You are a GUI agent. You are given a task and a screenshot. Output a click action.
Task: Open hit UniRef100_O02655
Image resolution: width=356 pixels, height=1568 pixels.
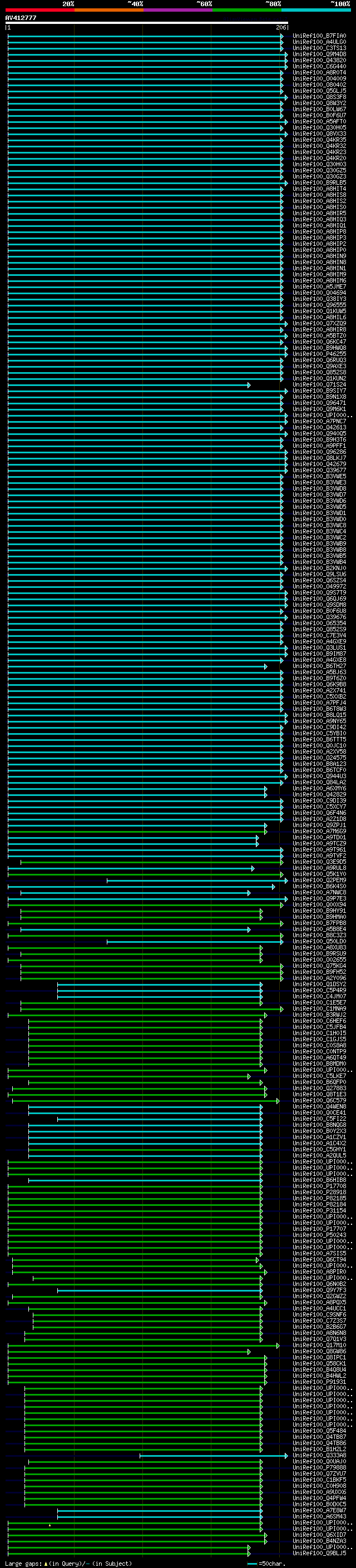[319, 960]
